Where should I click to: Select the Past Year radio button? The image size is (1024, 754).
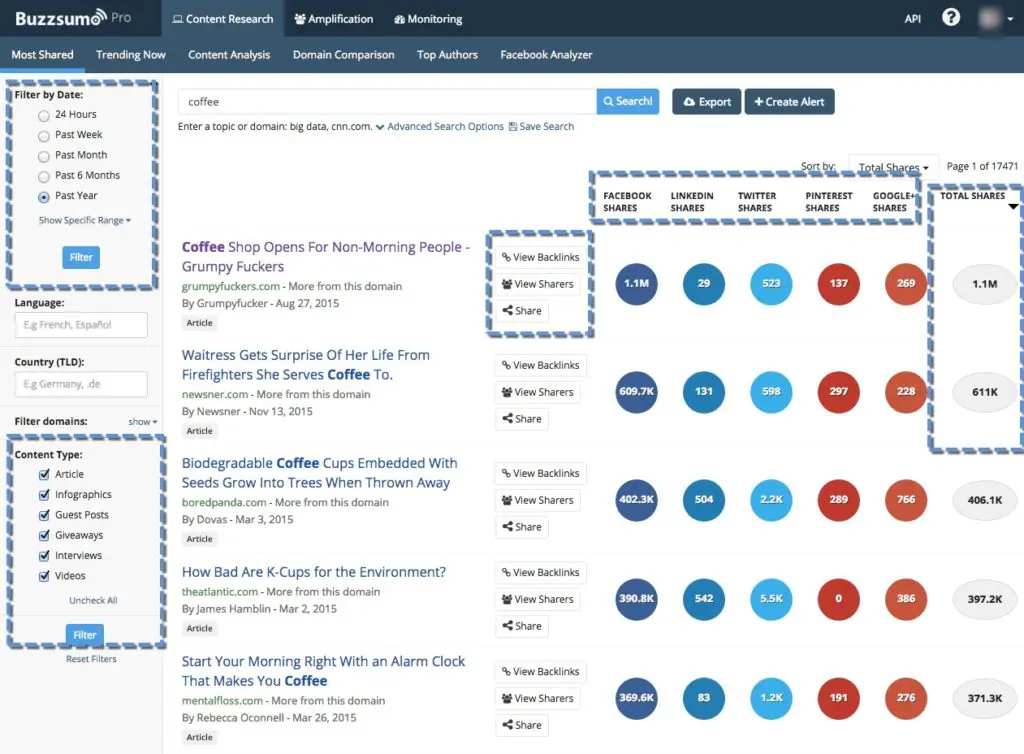pos(44,196)
